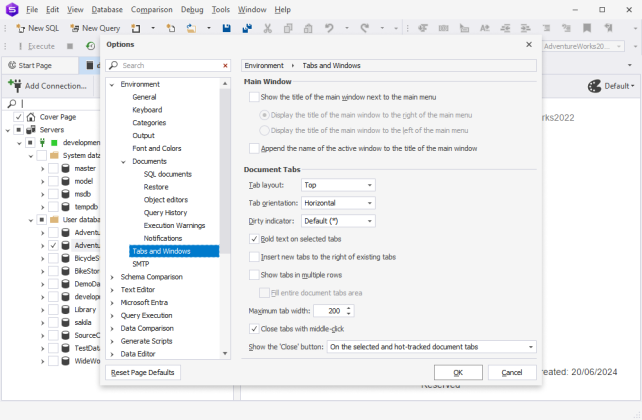Enable 'Show the title of the main window' checkbox
The image size is (642, 420).
254,97
